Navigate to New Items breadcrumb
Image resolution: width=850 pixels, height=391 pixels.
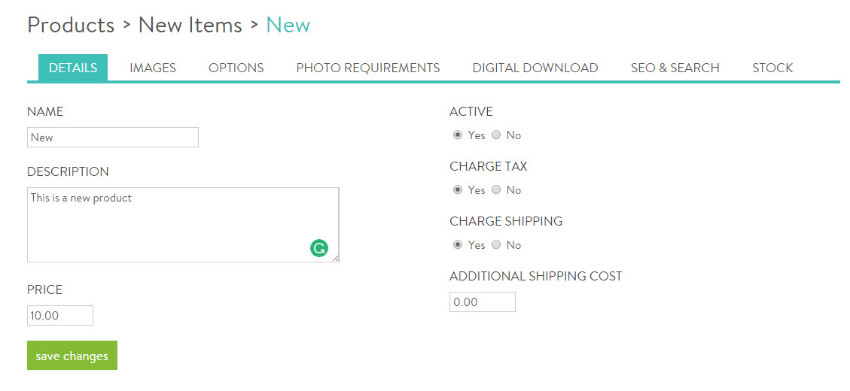pos(190,25)
